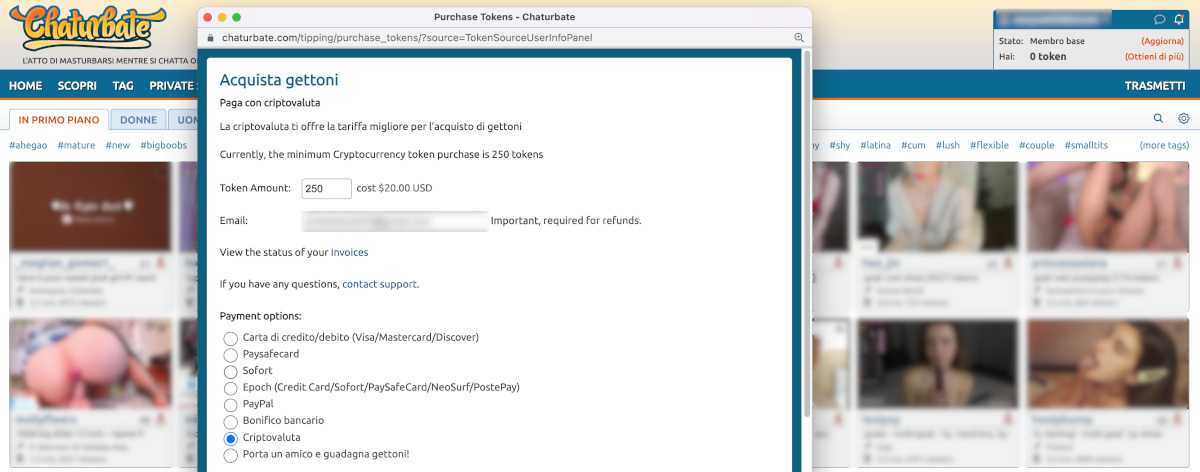Open the settings gear icon beside search
This screenshot has width=1200, height=472.
pos(1183,118)
